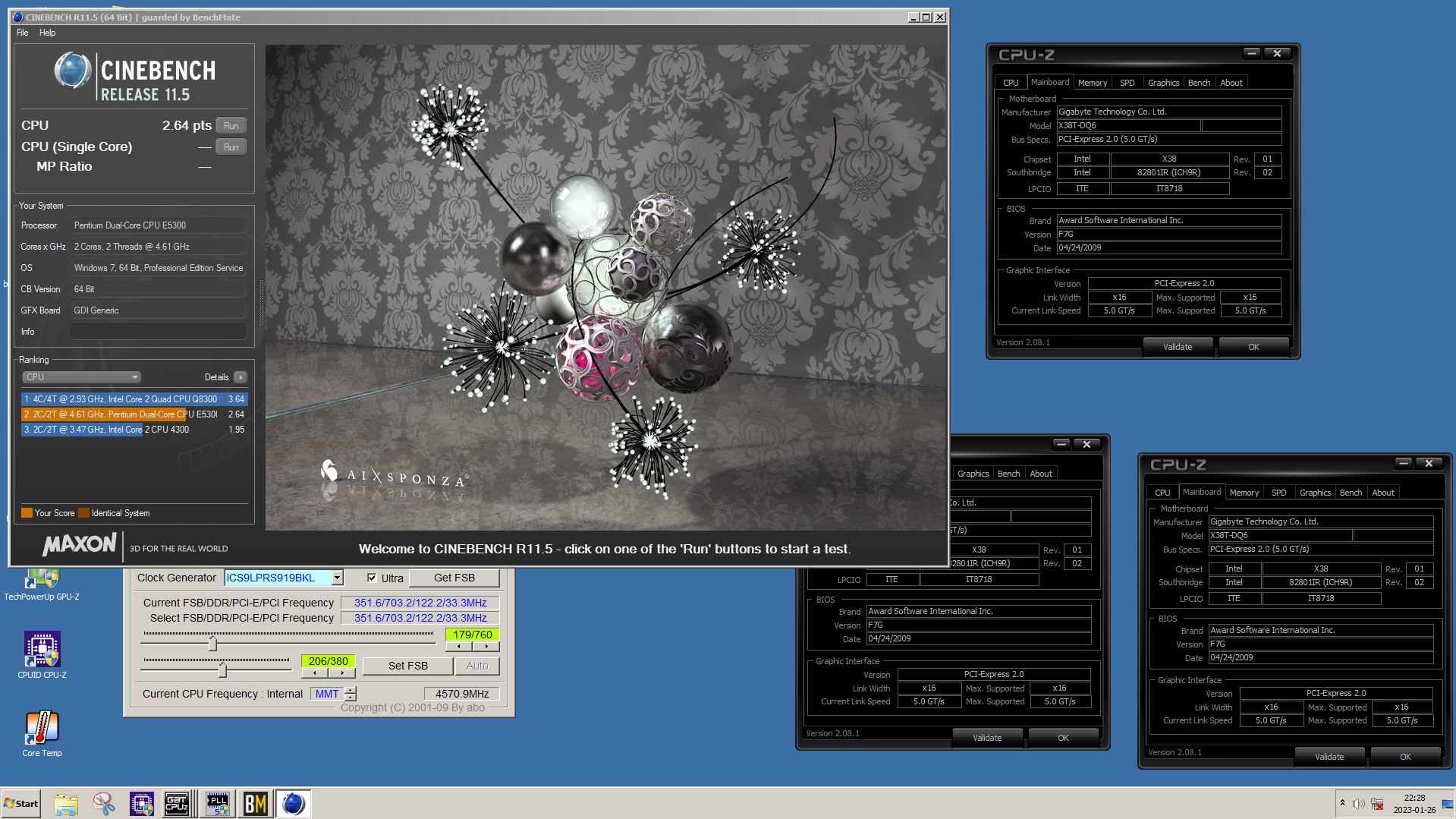Viewport: 1456px width, 819px height.
Task: Click the 179/760 FSB slider thumb
Action: [212, 644]
